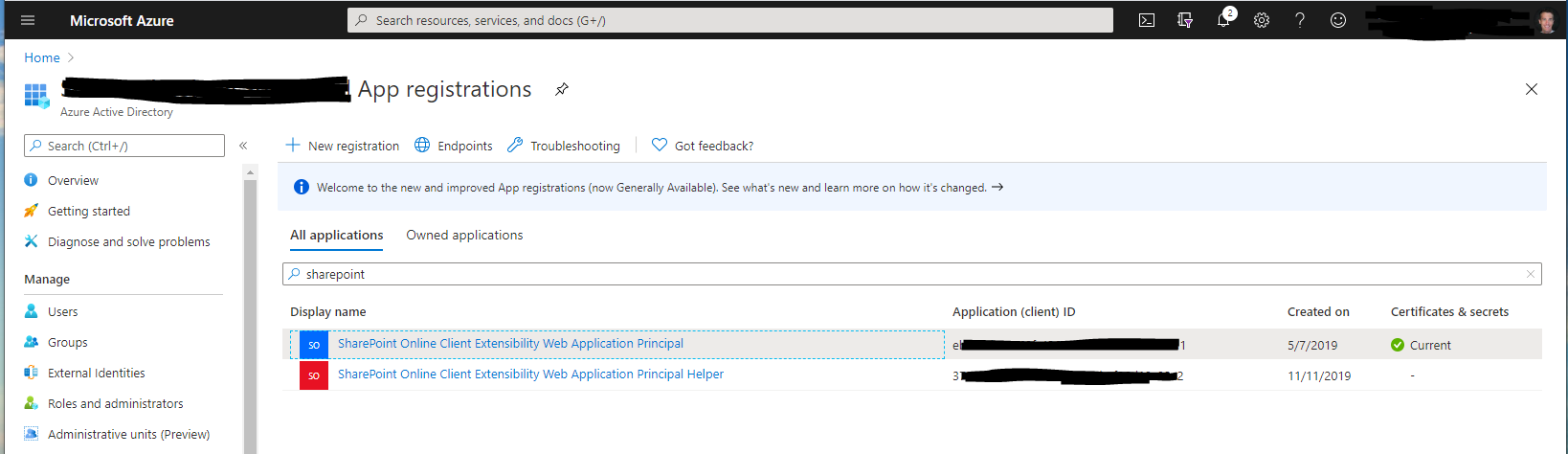Click the Diagnose and solve problems icon

tap(31, 241)
